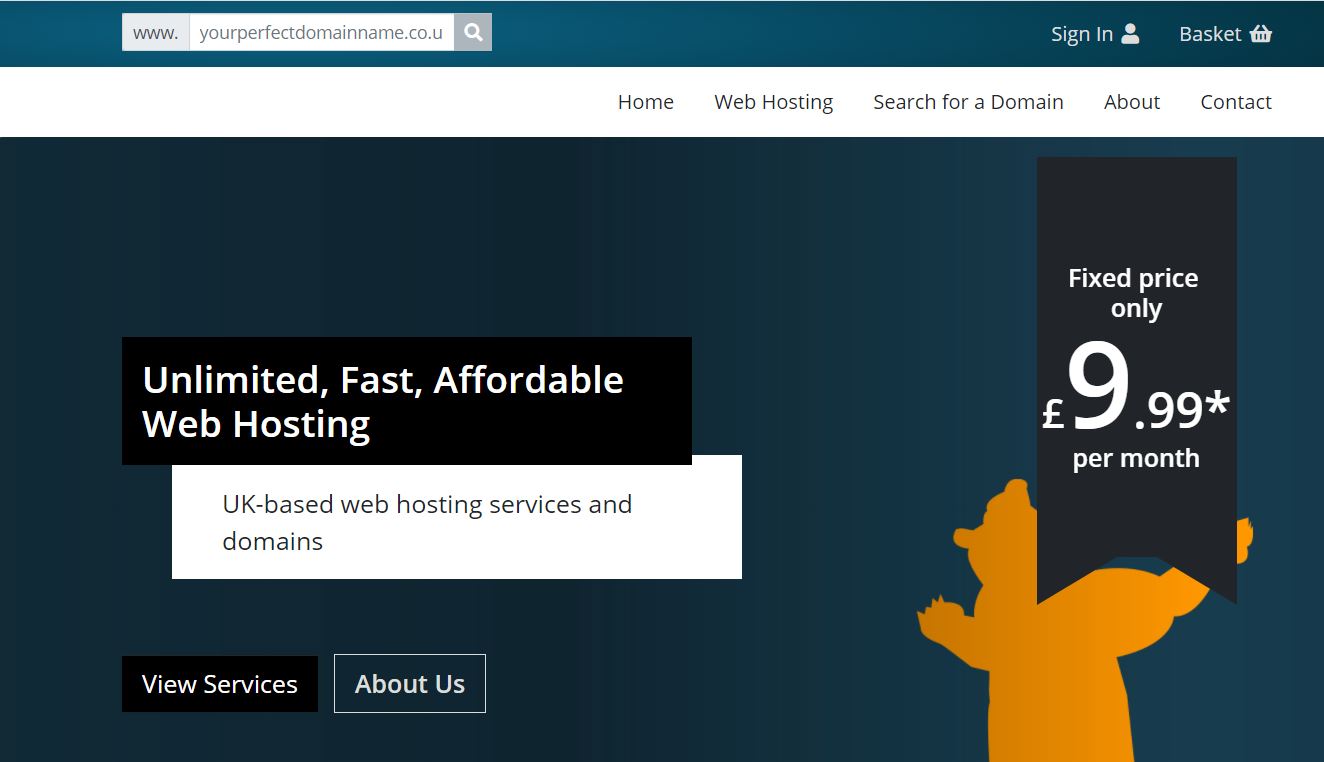The height and width of the screenshot is (762, 1324).
Task: Focus the domain name search field
Action: pyautogui.click(x=321, y=32)
